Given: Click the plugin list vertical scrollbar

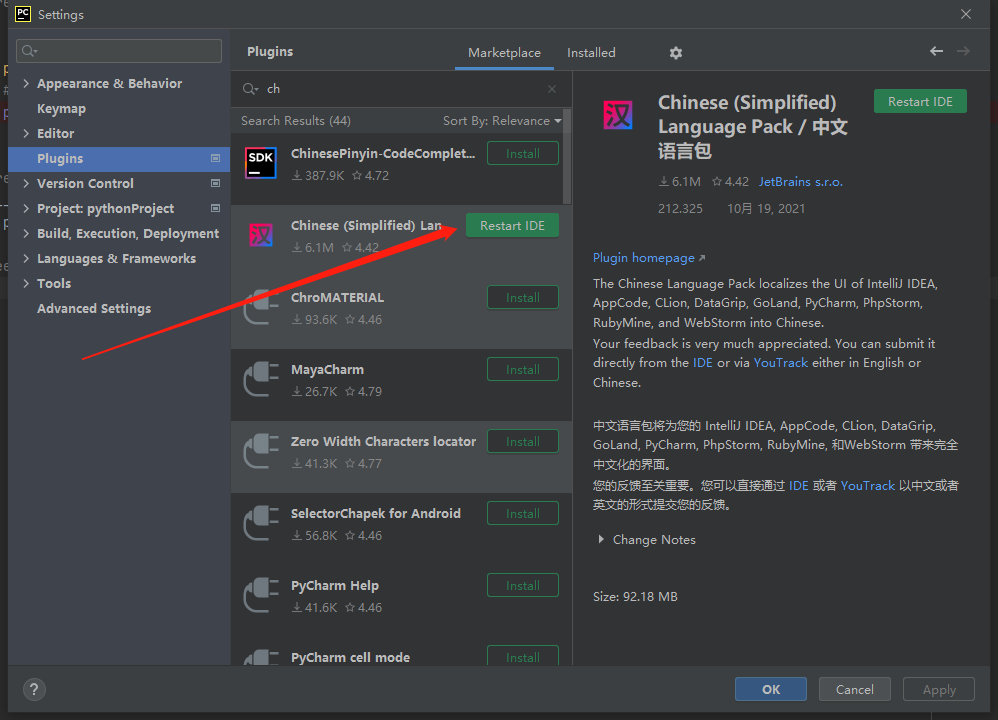Looking at the screenshot, I should (x=566, y=157).
